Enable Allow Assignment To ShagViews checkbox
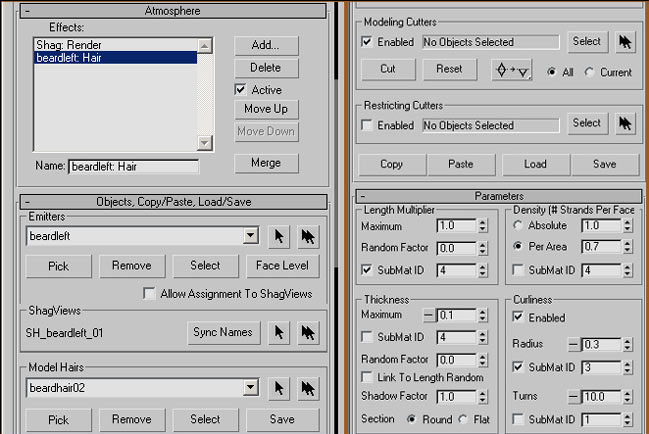The width and height of the screenshot is (649, 434). pyautogui.click(x=150, y=294)
